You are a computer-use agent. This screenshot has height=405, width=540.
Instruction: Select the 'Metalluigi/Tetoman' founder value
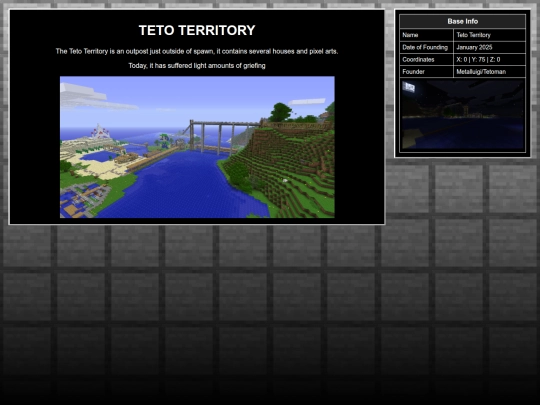coord(489,72)
